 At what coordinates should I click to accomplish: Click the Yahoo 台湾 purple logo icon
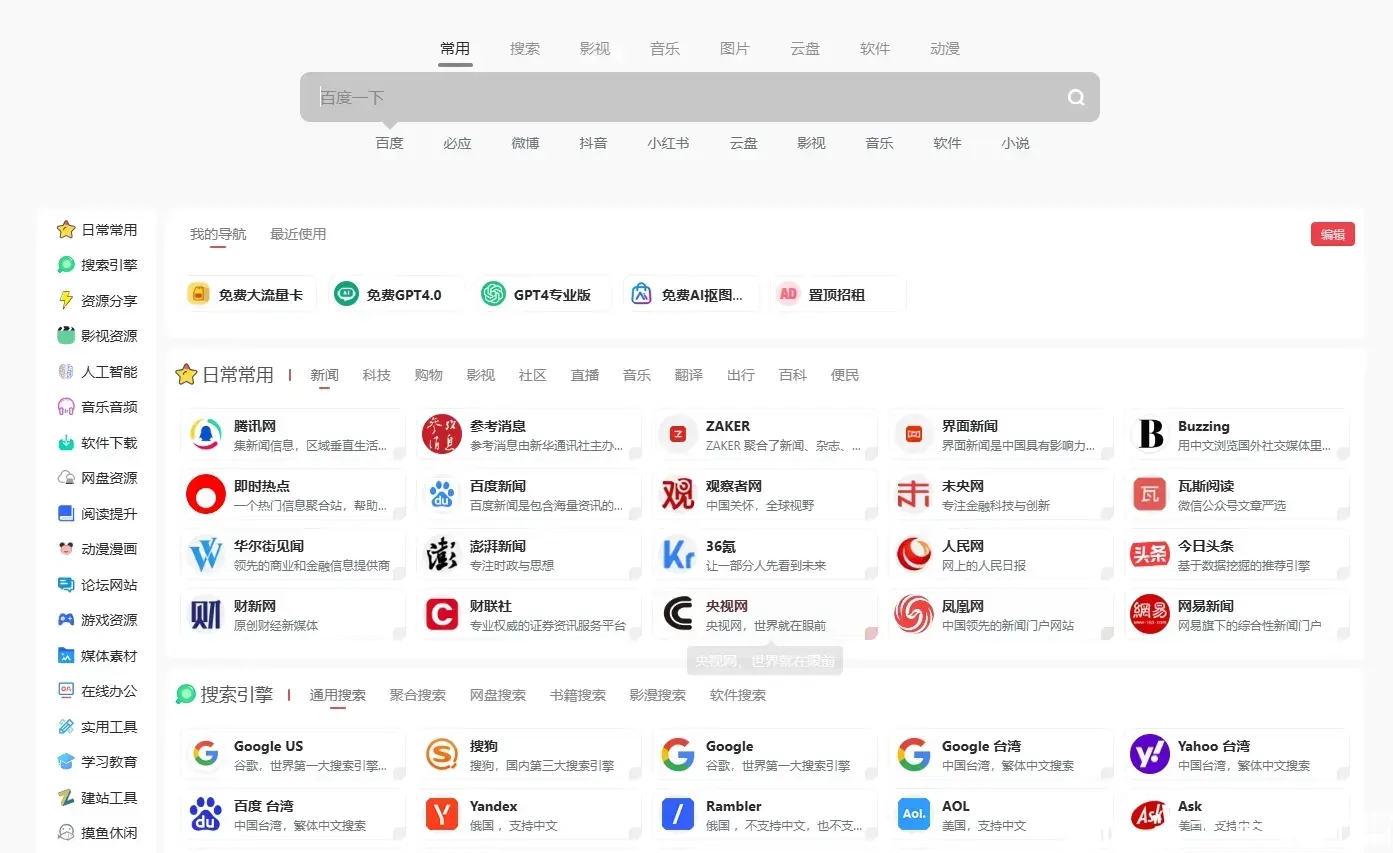click(x=1150, y=755)
